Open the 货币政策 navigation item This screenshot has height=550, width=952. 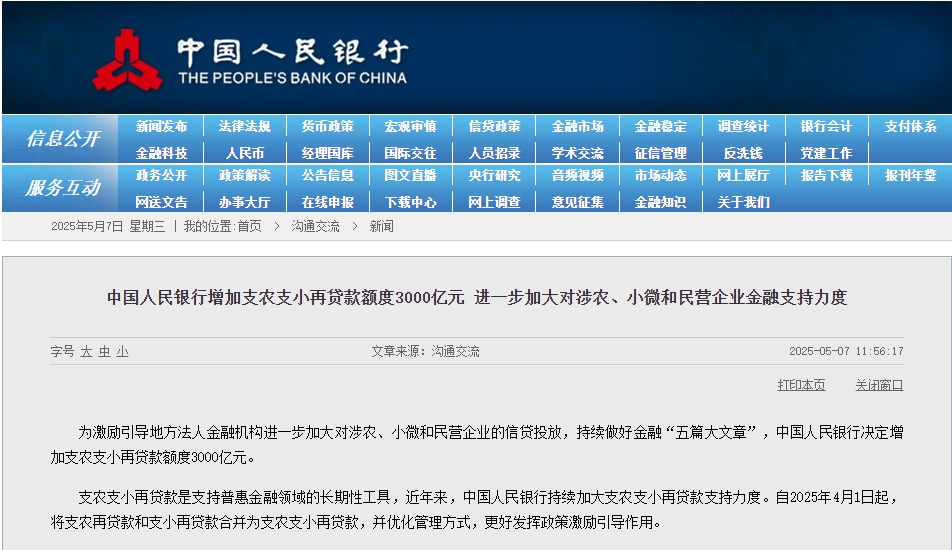(327, 127)
